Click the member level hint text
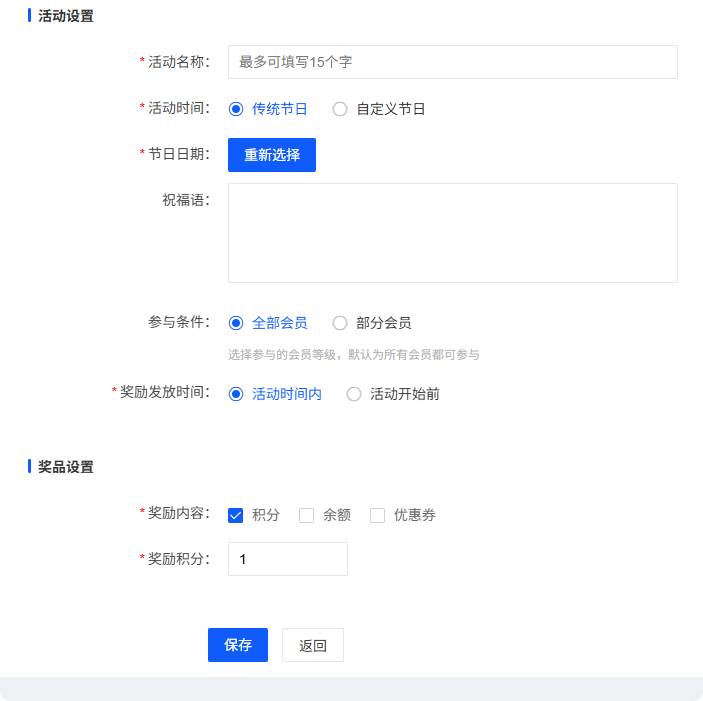The width and height of the screenshot is (703, 701). pos(353,355)
